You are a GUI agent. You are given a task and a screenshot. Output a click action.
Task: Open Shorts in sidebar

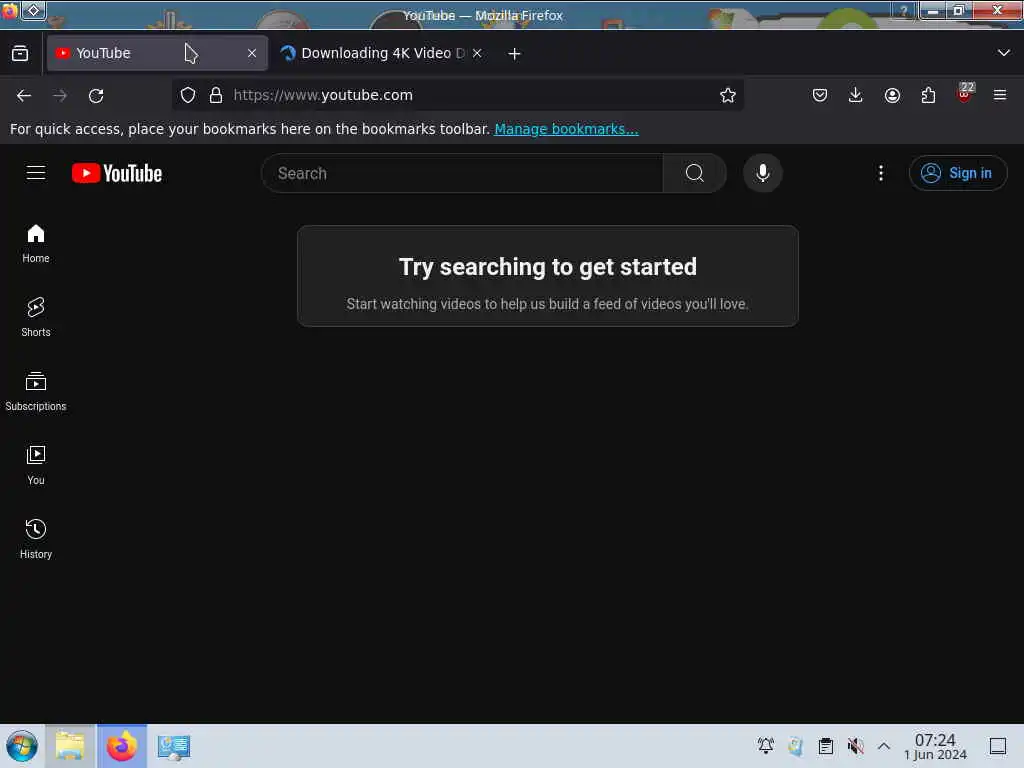(x=36, y=317)
